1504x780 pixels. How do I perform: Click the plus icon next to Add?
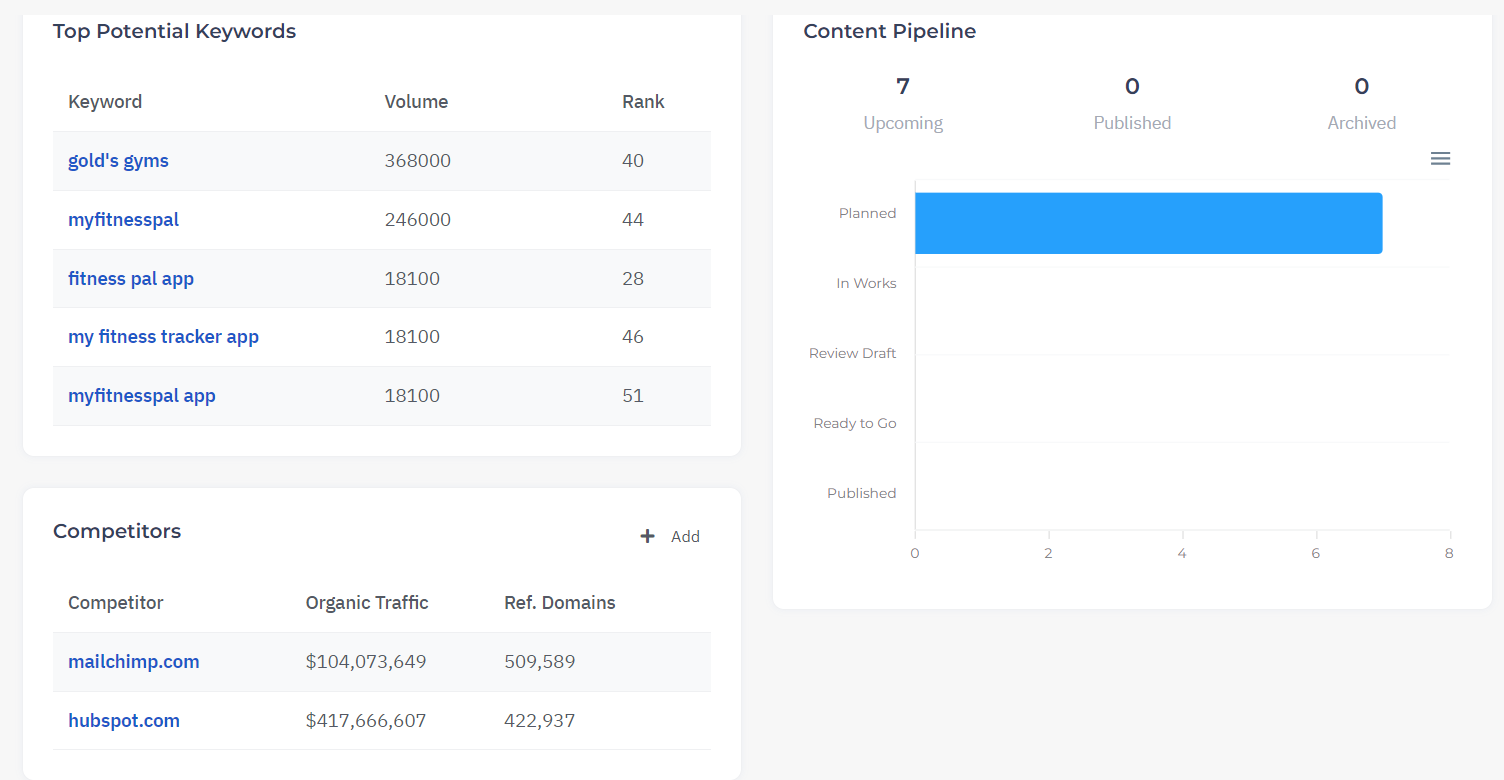click(x=648, y=536)
